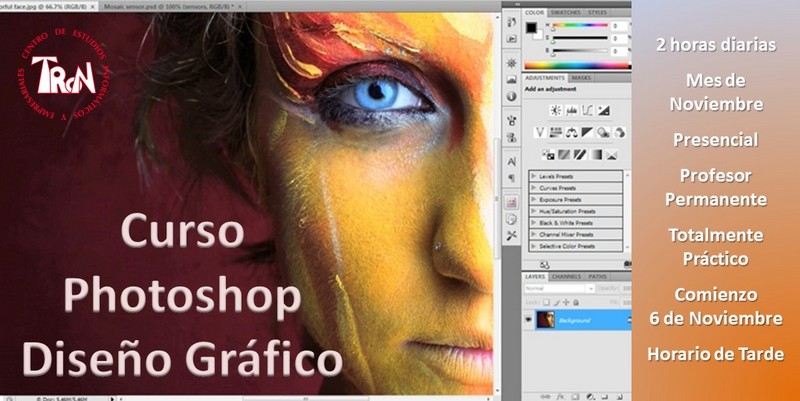Add a Photo Filter adjustment
The image size is (800, 401).
tap(603, 133)
